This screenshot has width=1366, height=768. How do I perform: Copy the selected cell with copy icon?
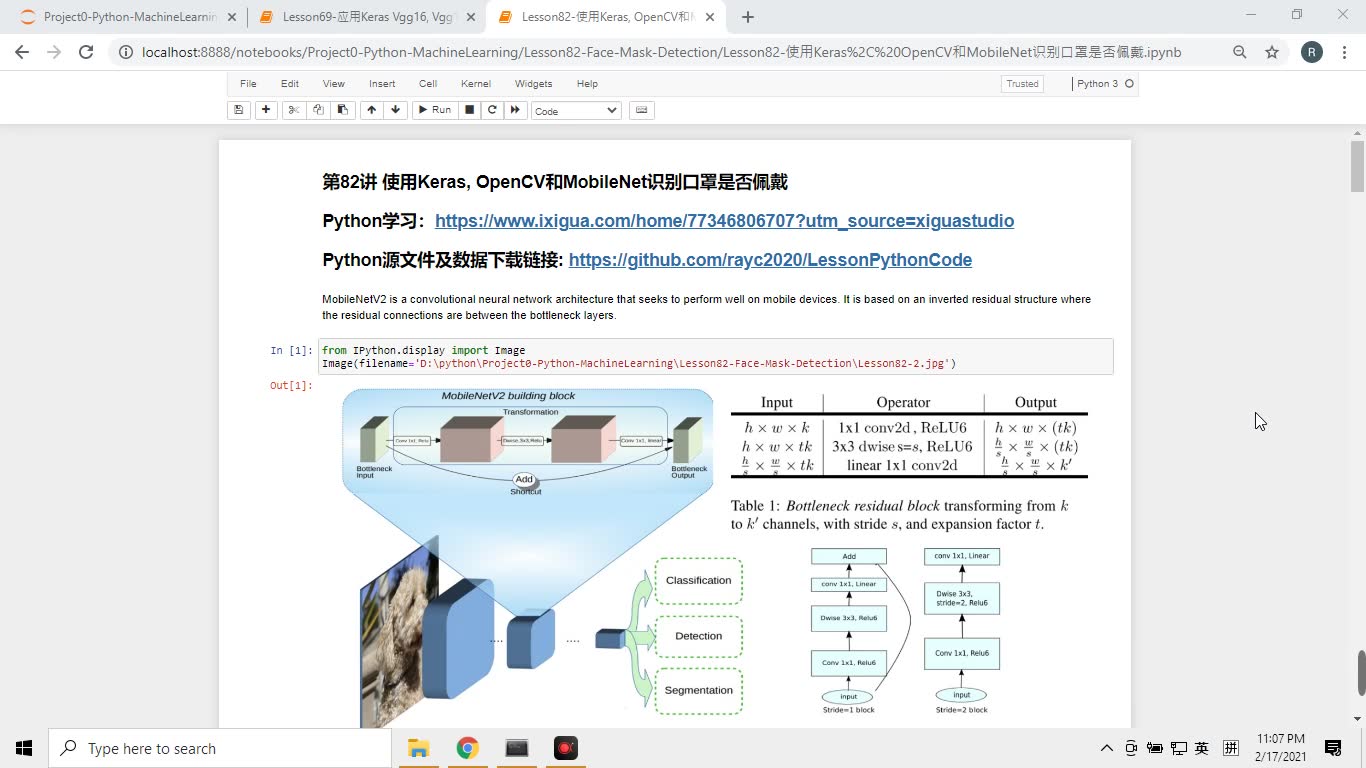pyautogui.click(x=318, y=110)
